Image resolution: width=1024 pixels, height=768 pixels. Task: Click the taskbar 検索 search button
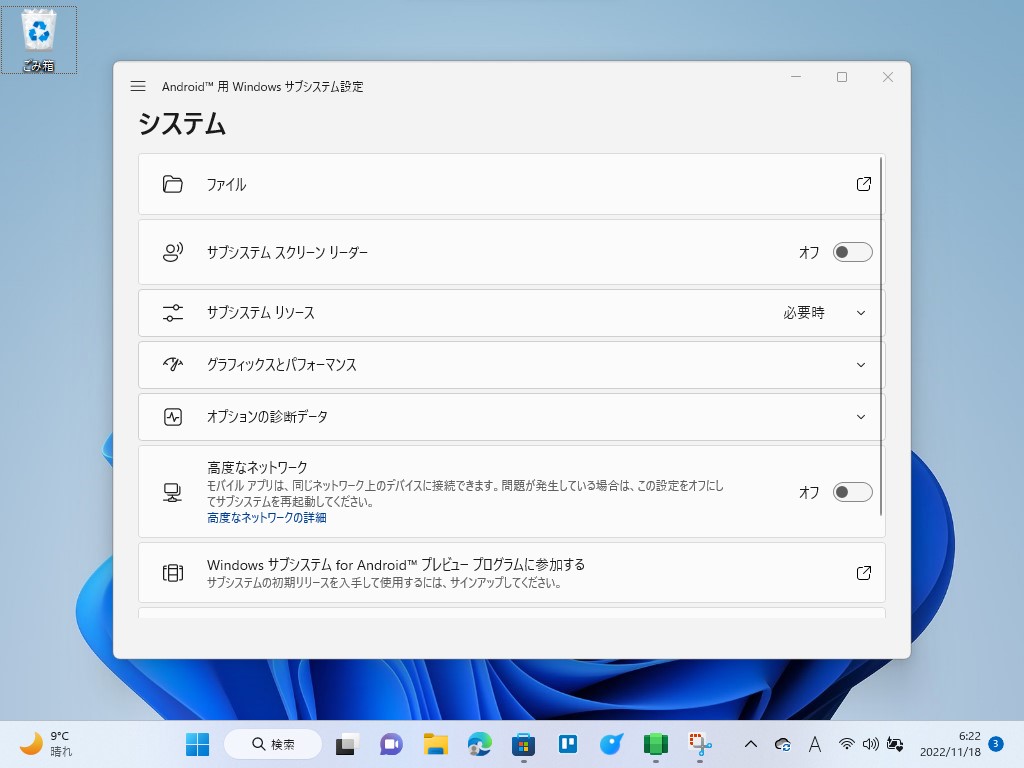click(x=272, y=744)
